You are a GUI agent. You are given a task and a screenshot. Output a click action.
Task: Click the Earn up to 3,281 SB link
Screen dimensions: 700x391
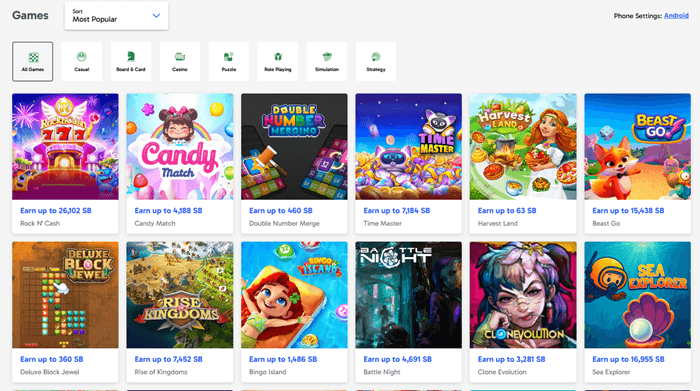click(512, 359)
